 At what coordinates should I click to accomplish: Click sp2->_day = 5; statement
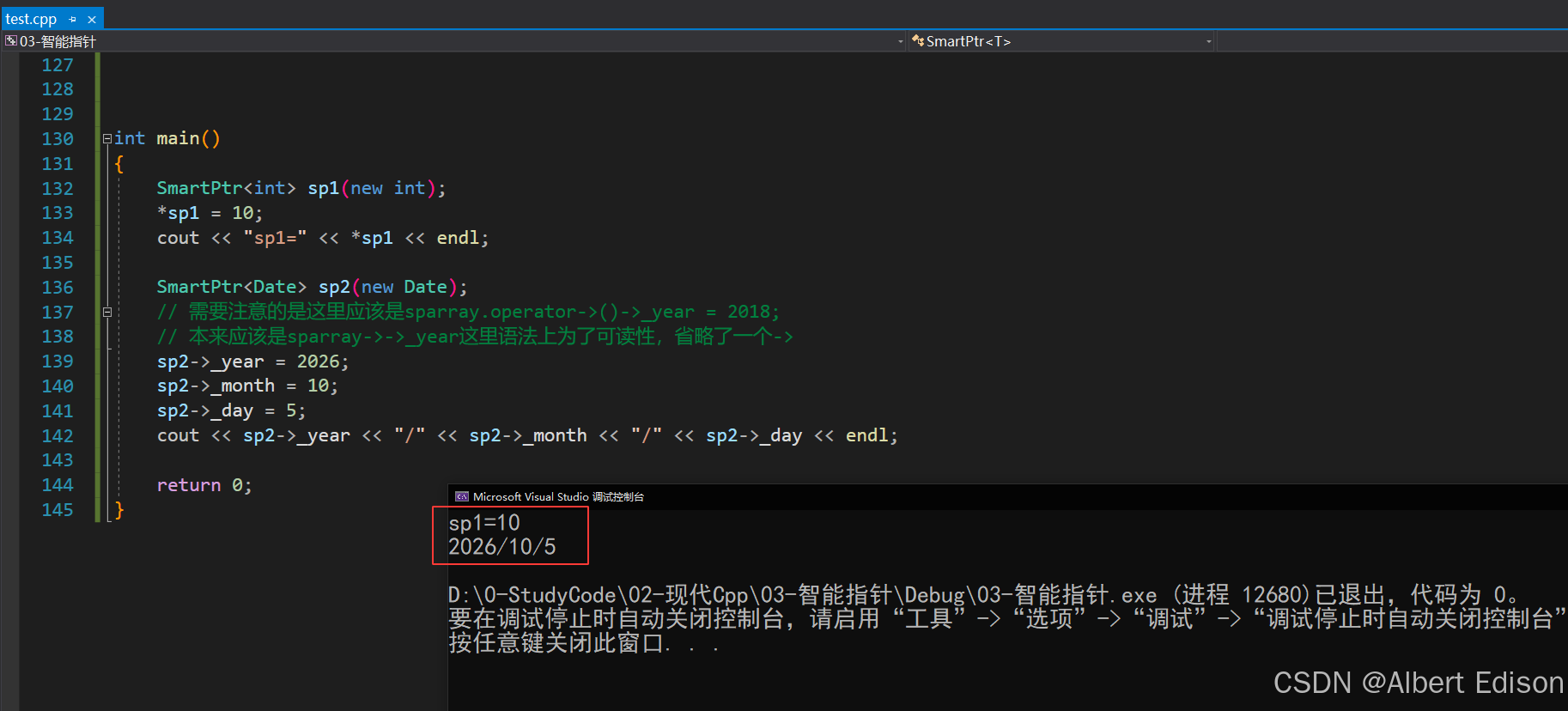[232, 411]
